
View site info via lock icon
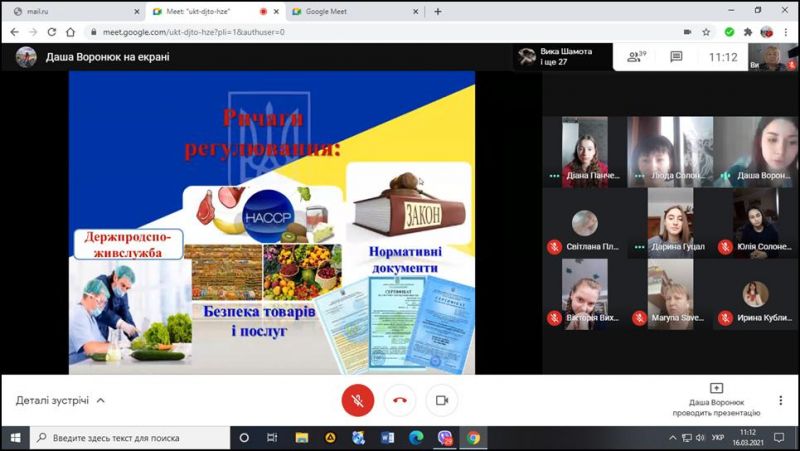[x=93, y=32]
